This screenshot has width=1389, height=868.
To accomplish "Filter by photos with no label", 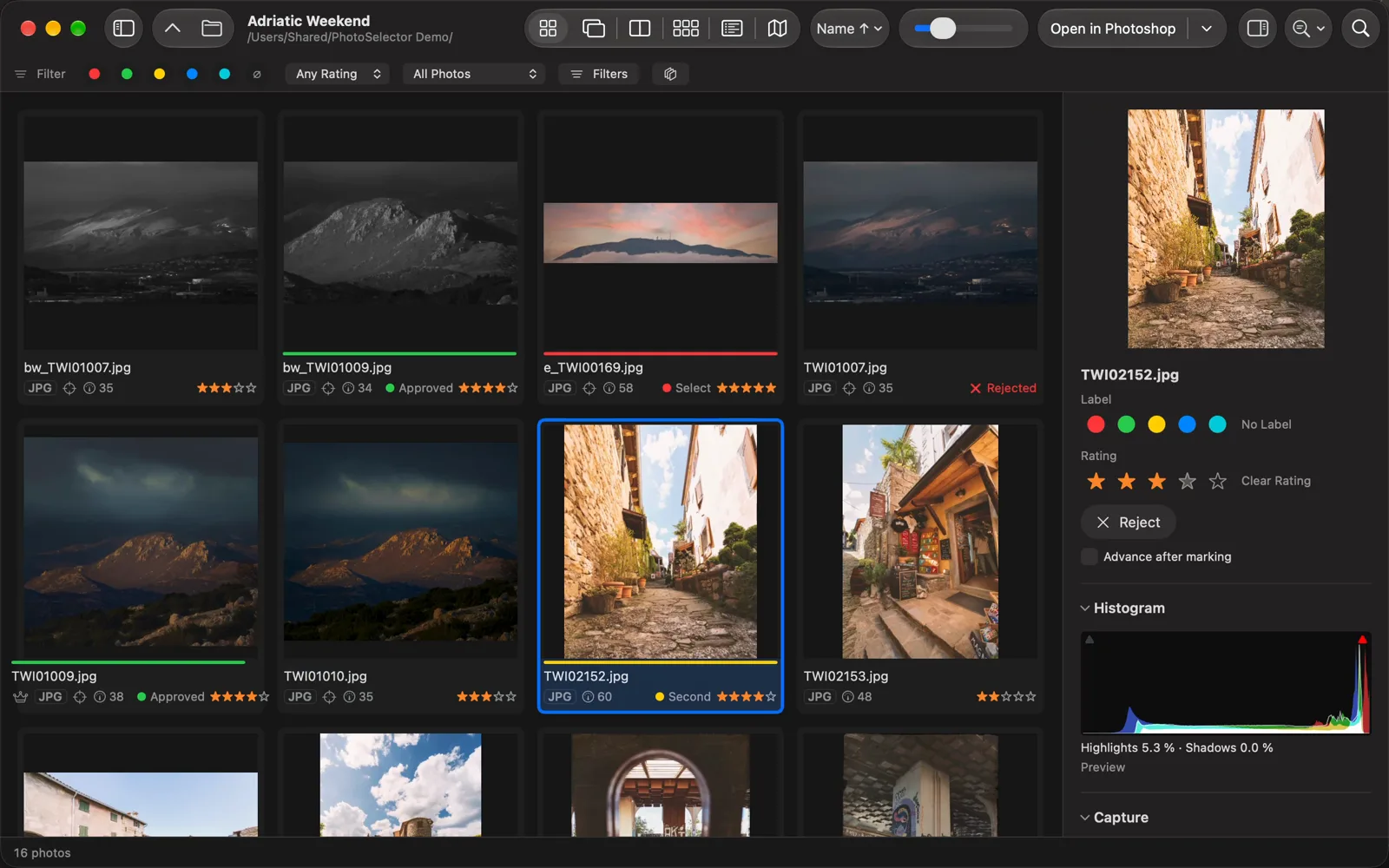I will [257, 74].
